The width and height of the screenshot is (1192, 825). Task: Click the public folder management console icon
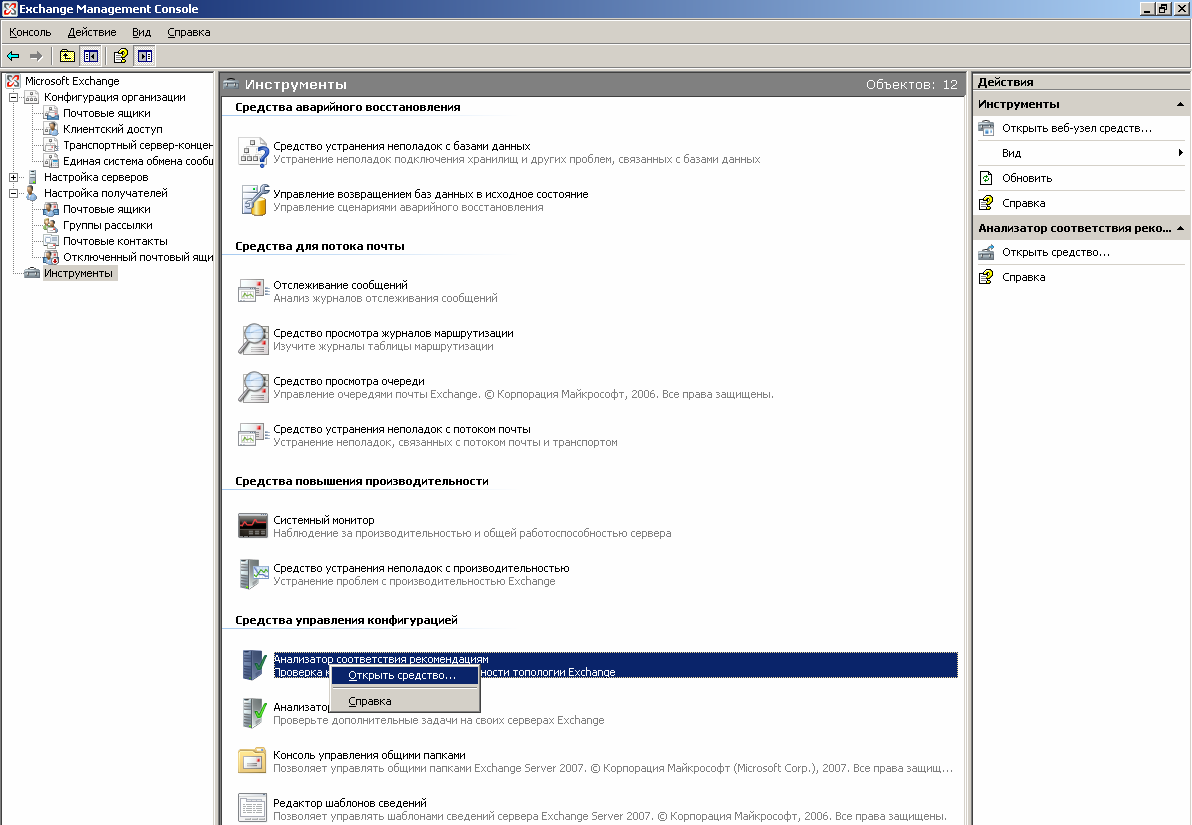[253, 761]
